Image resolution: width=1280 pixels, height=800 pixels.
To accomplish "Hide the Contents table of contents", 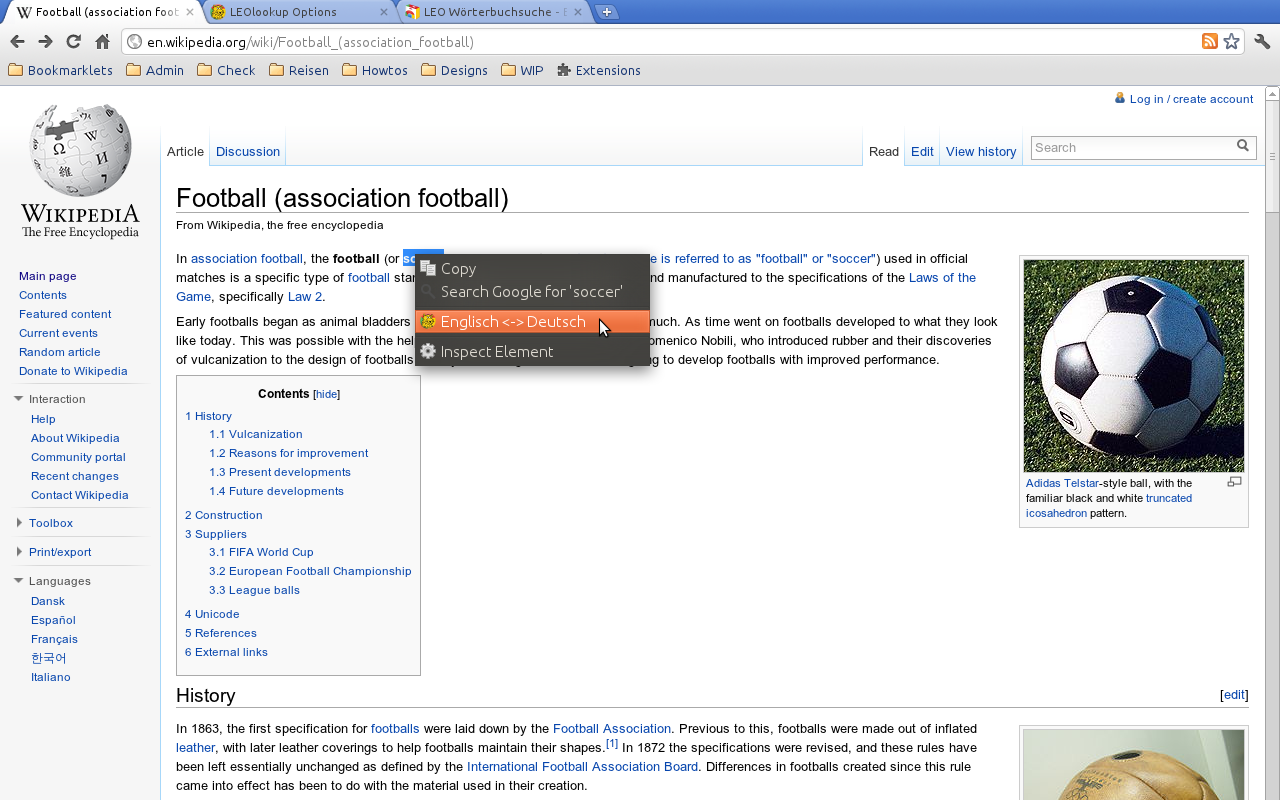I will tap(327, 395).
